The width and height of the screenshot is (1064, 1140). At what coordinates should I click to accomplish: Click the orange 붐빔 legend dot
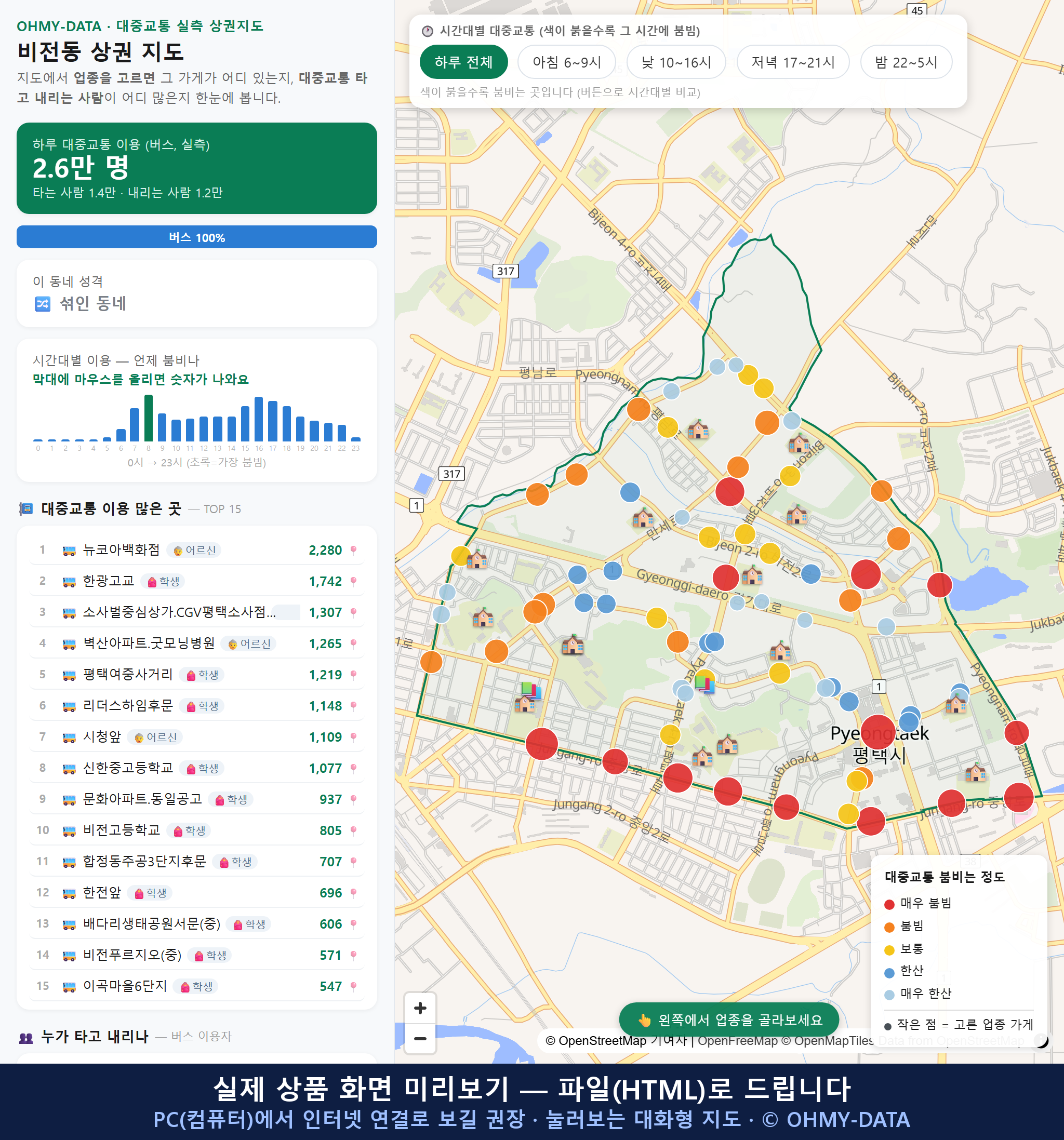click(889, 927)
